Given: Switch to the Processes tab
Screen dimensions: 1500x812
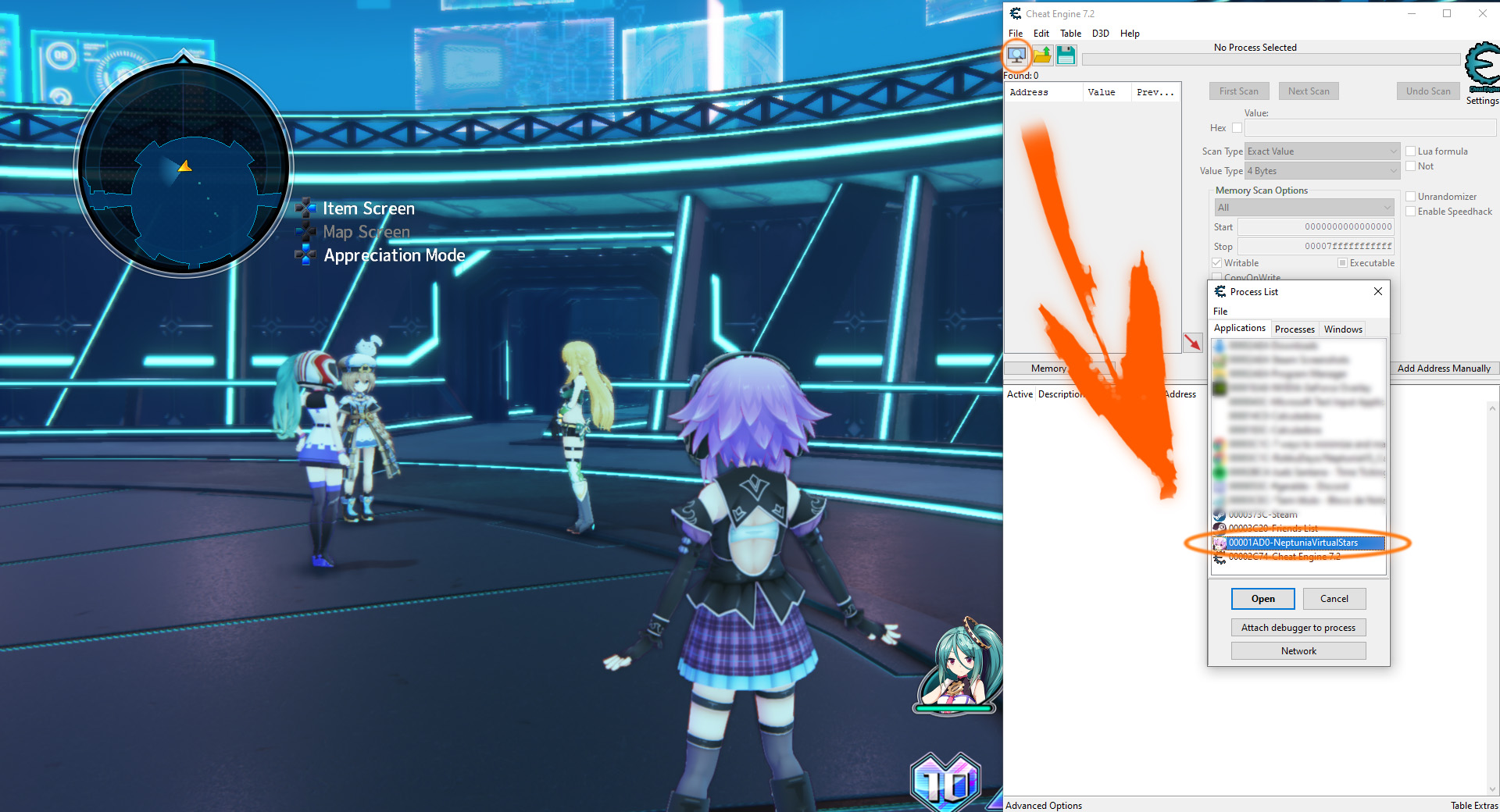Looking at the screenshot, I should tap(1295, 329).
